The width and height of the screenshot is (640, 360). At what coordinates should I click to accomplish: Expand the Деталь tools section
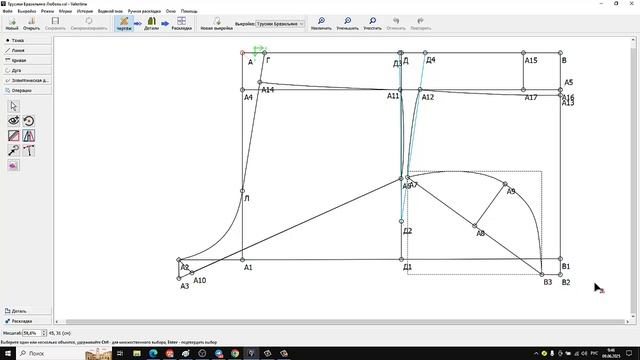coord(27,311)
